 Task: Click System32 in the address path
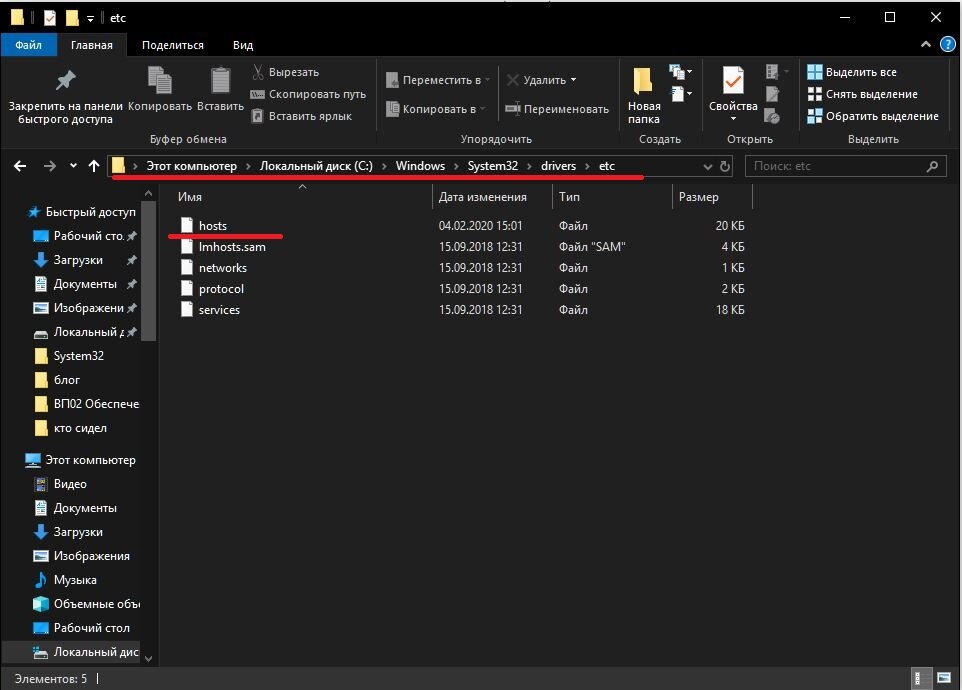[x=493, y=166]
